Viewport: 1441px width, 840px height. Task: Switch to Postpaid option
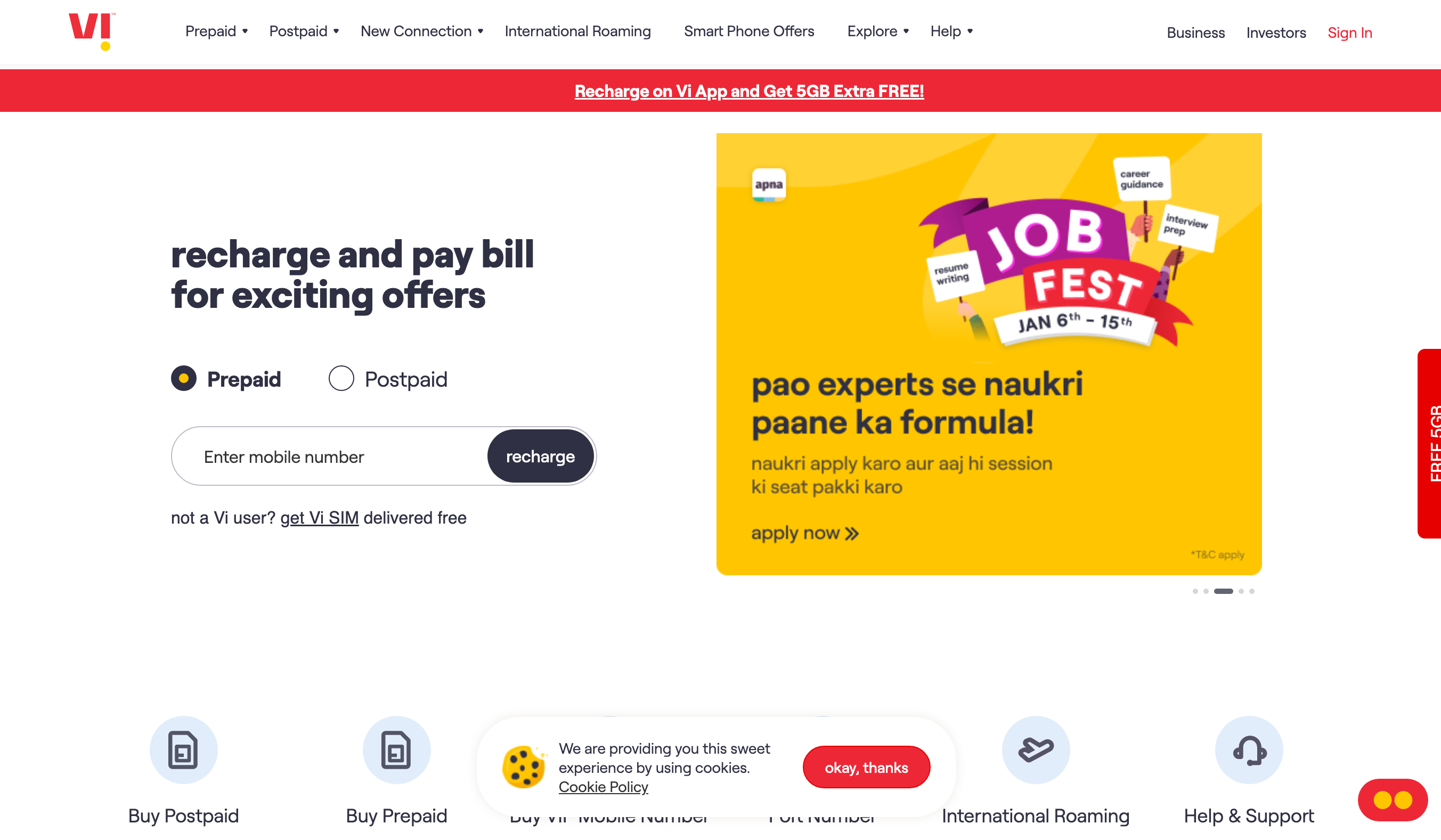pos(341,379)
